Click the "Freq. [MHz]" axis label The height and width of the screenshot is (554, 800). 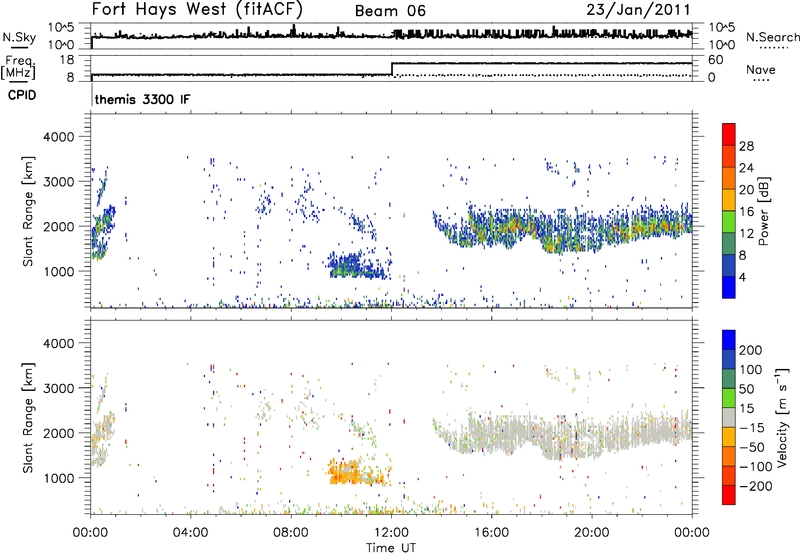[19, 68]
